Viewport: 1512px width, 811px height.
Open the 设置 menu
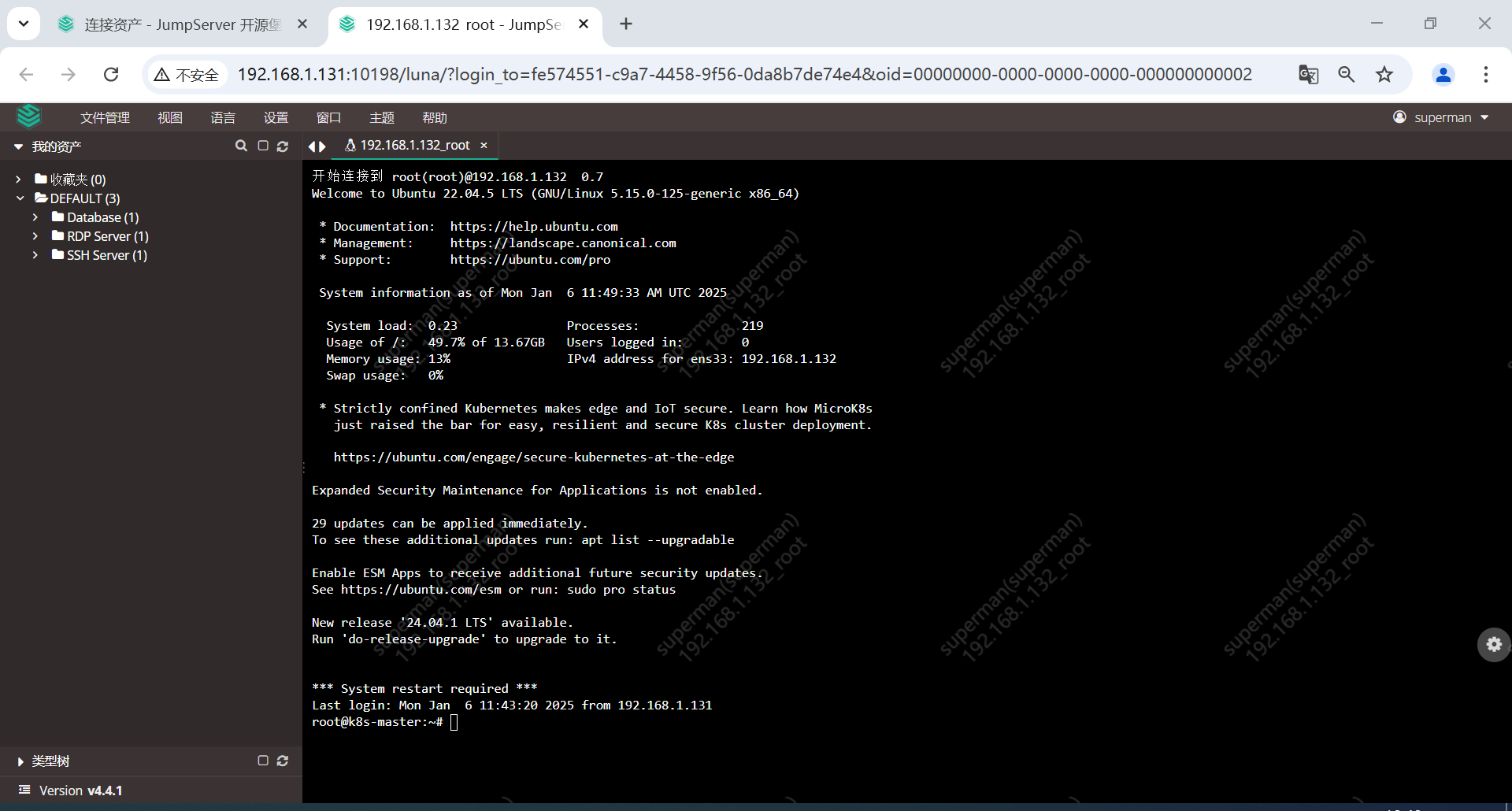point(276,117)
